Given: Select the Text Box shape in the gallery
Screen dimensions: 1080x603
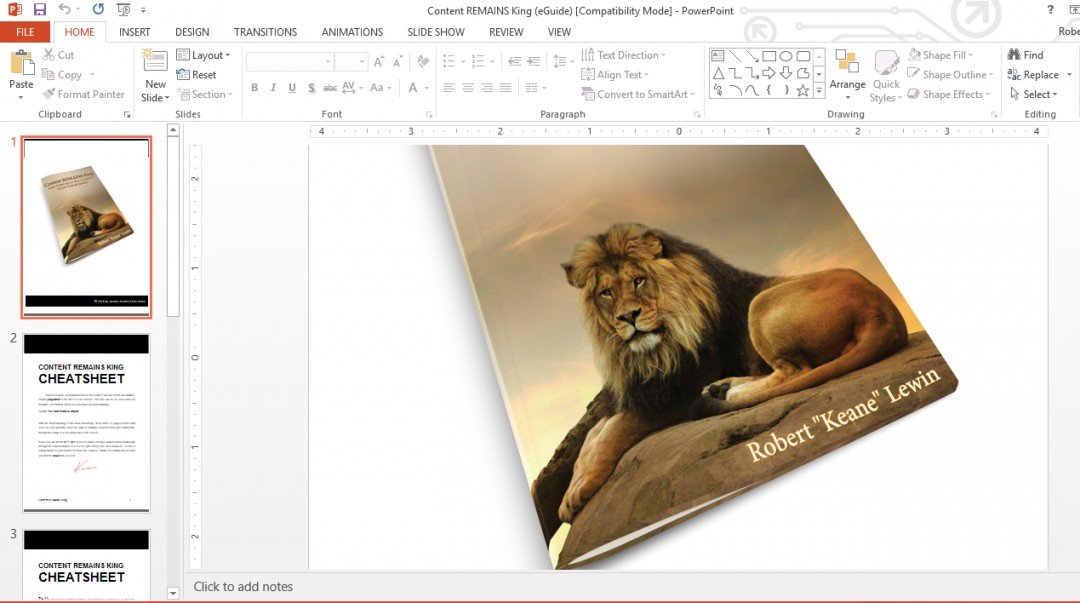Looking at the screenshot, I should tap(718, 56).
